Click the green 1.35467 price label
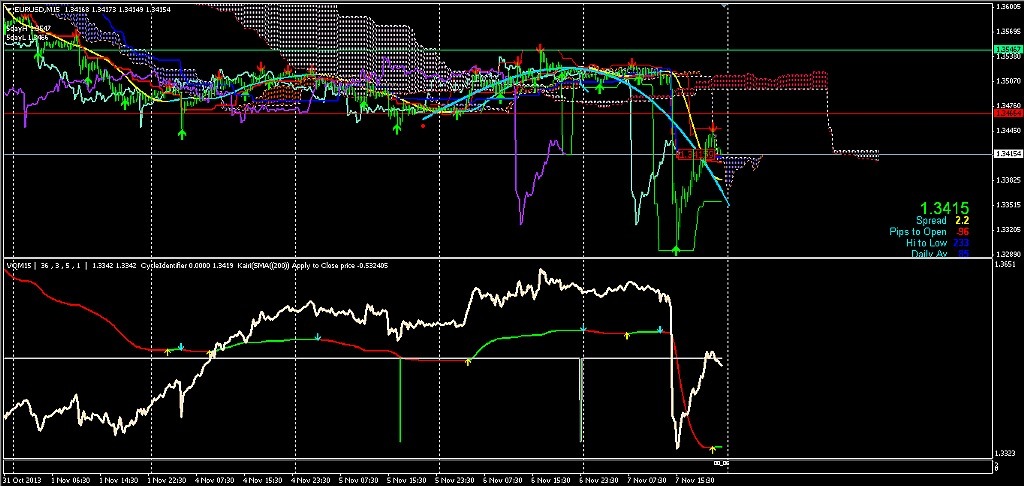 (x=1006, y=48)
